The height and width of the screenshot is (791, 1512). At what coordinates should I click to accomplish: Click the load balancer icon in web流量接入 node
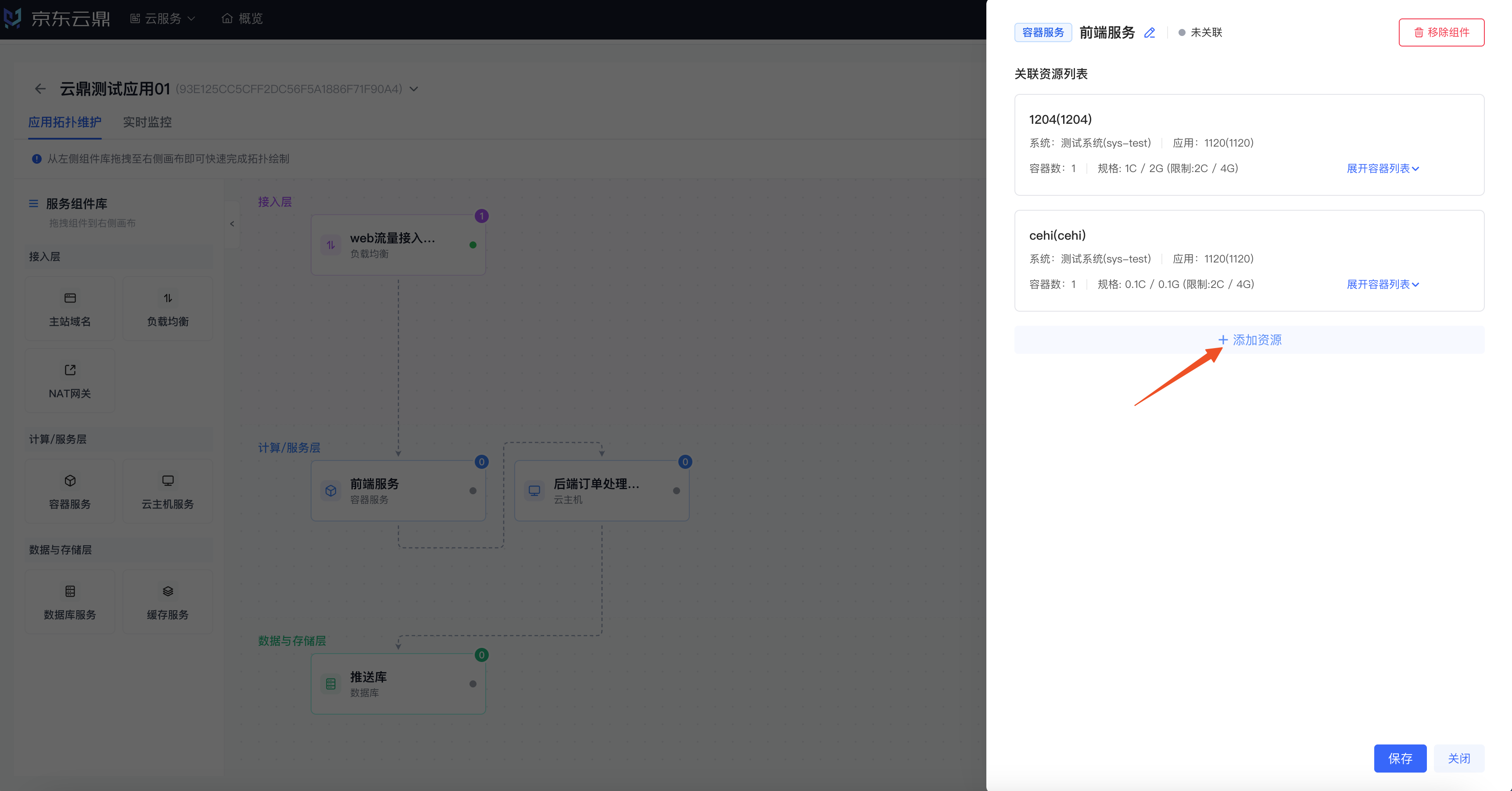coord(330,245)
